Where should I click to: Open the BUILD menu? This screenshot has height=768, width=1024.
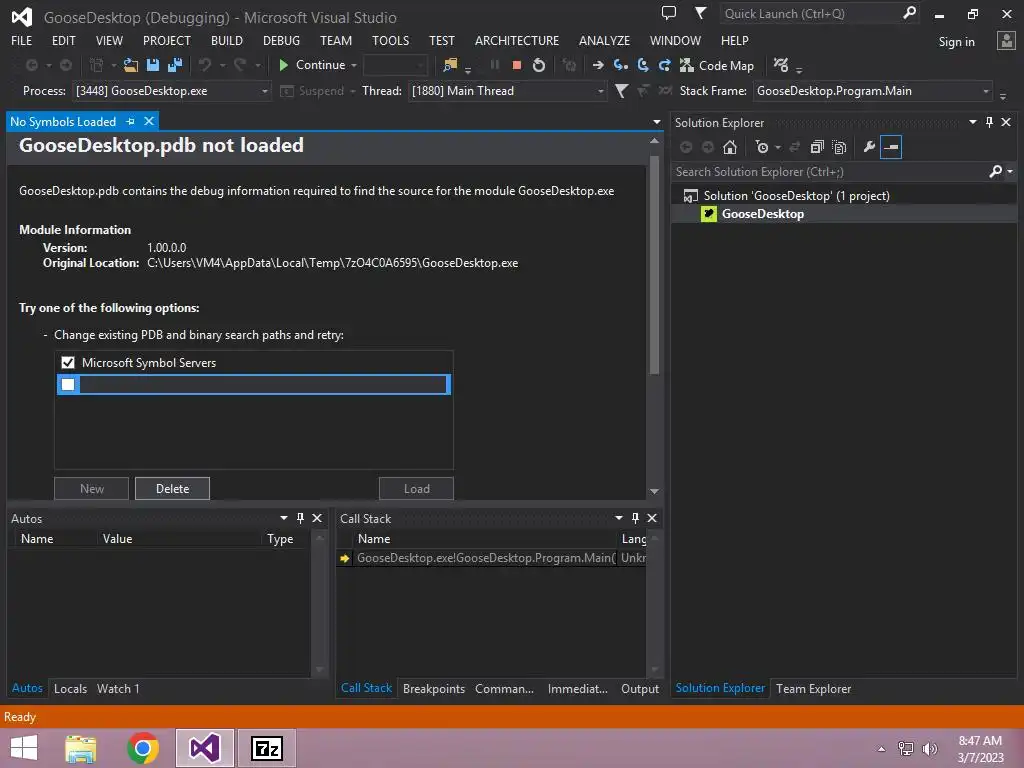(x=227, y=40)
